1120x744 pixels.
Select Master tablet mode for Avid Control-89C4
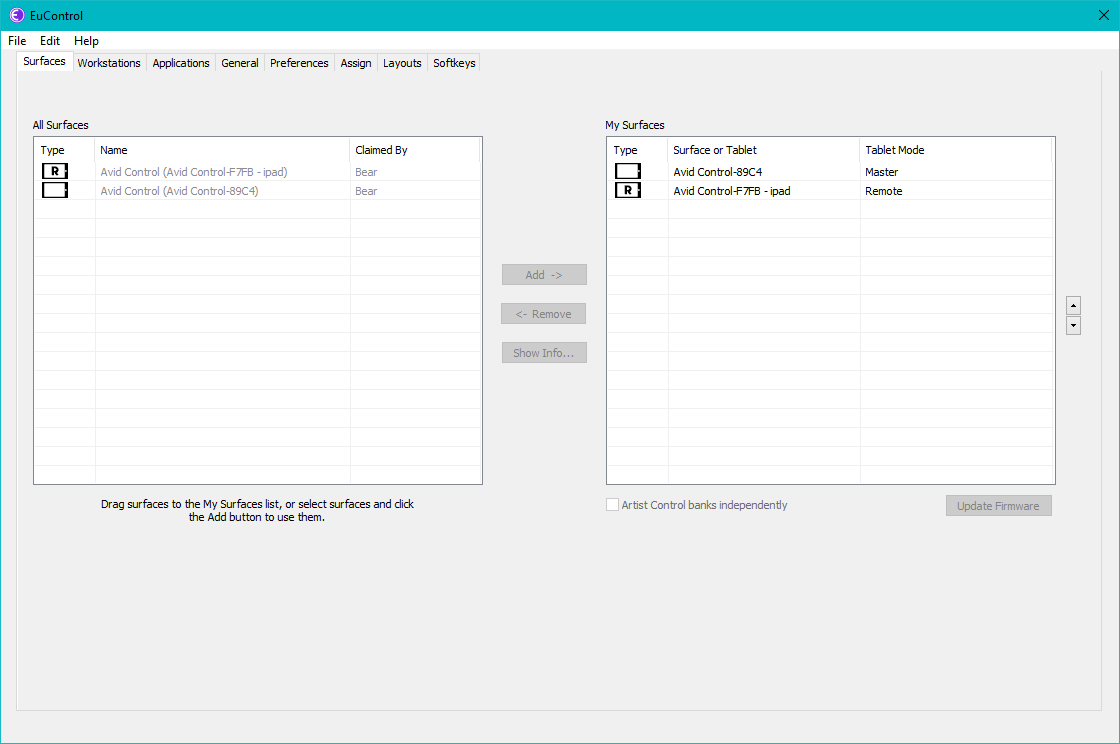882,172
